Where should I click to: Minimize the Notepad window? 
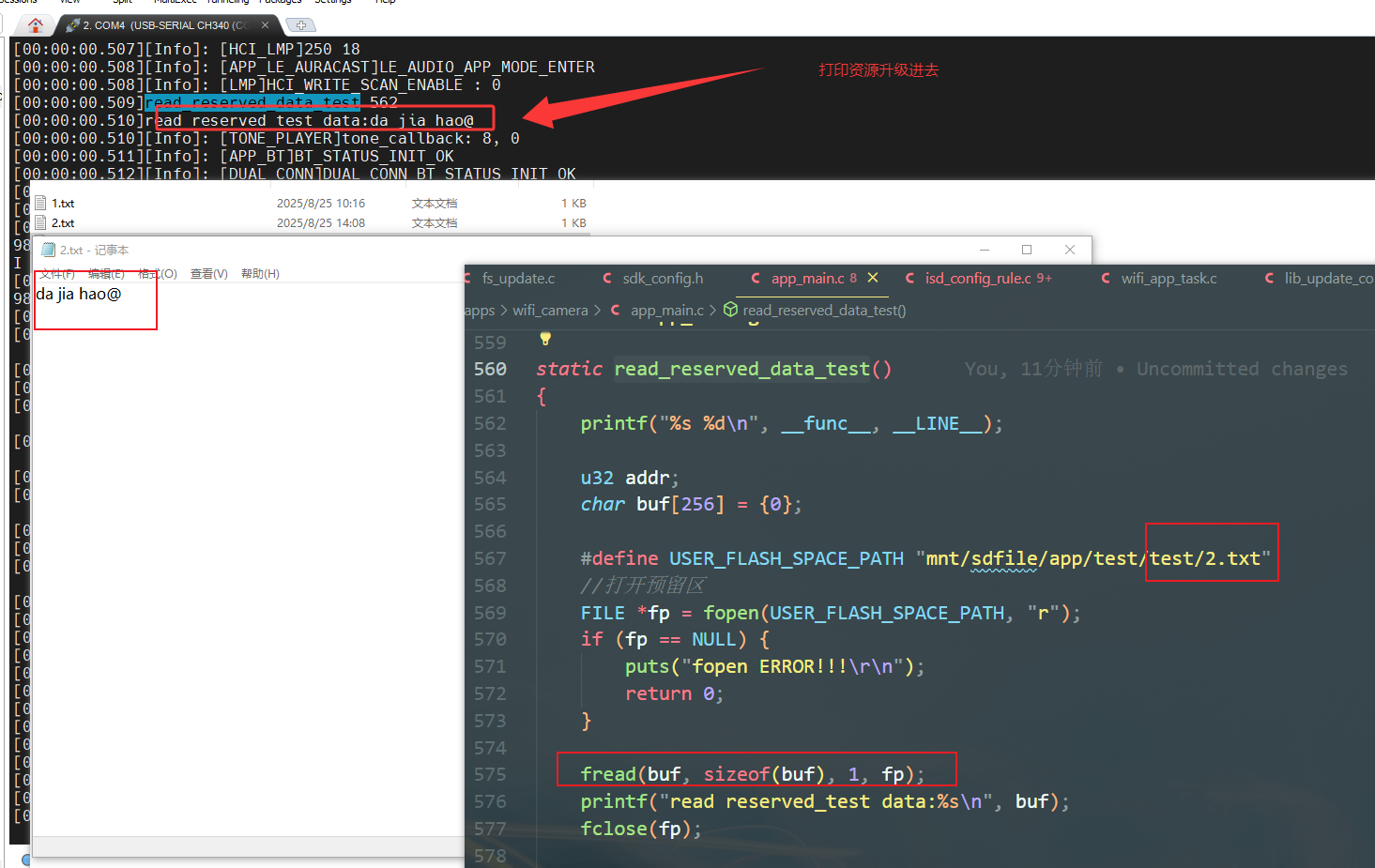point(985,250)
